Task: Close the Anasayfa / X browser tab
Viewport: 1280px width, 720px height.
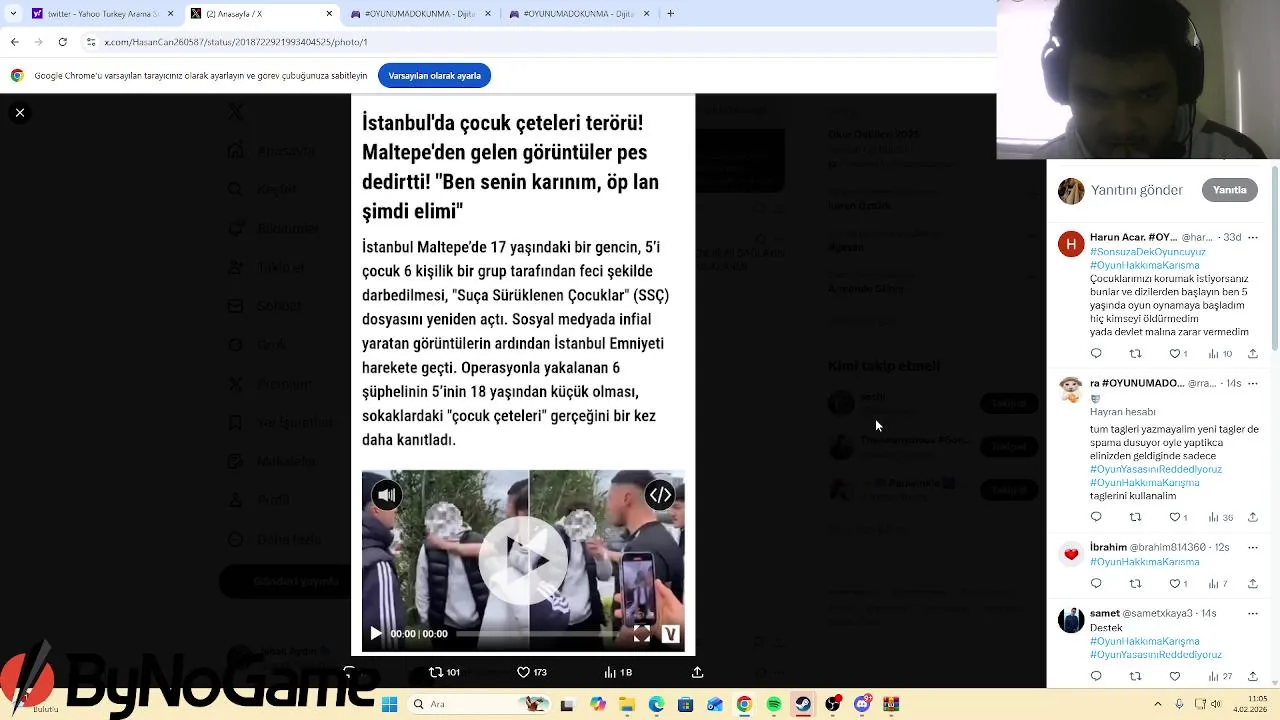Action: point(329,14)
